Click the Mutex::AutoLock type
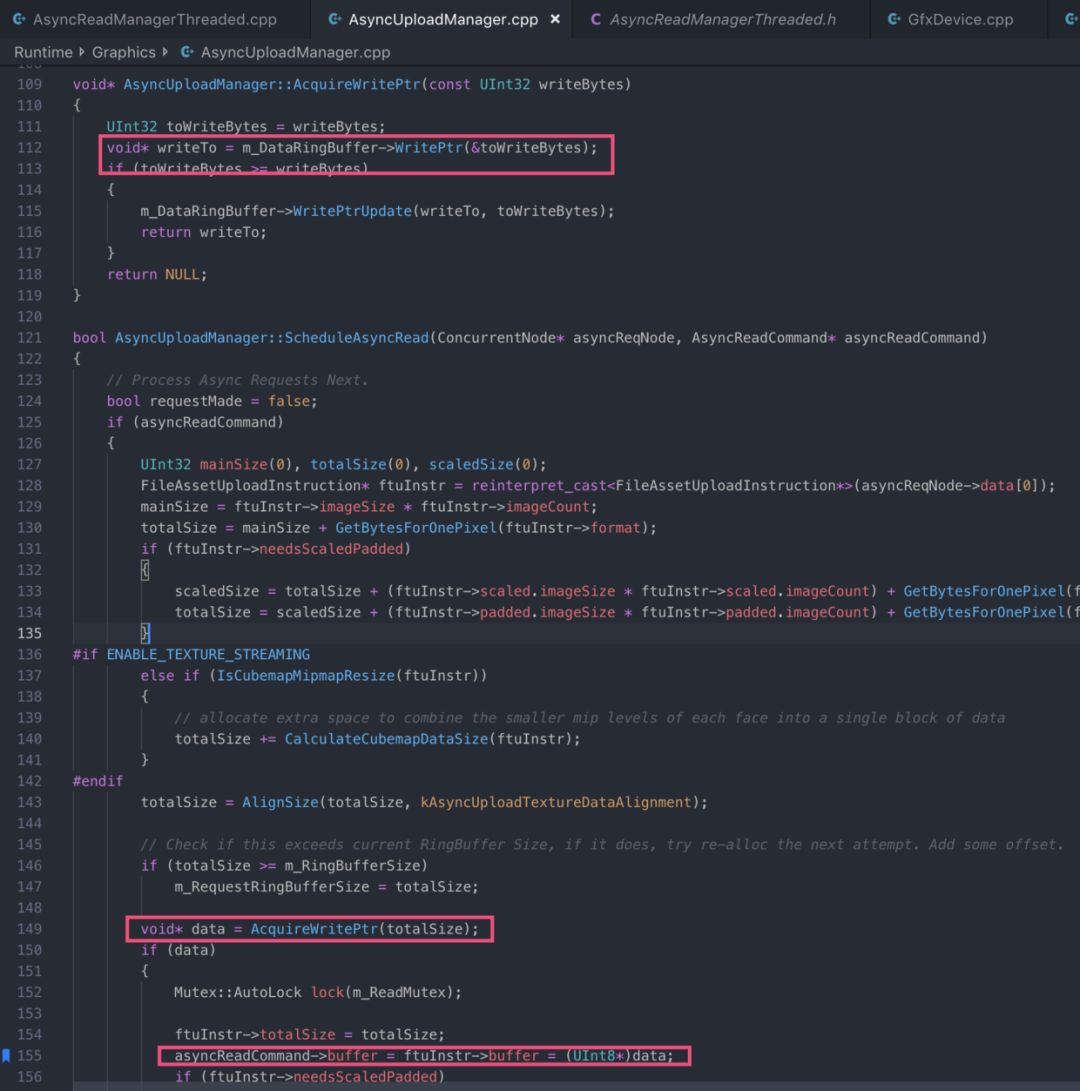 click(238, 992)
